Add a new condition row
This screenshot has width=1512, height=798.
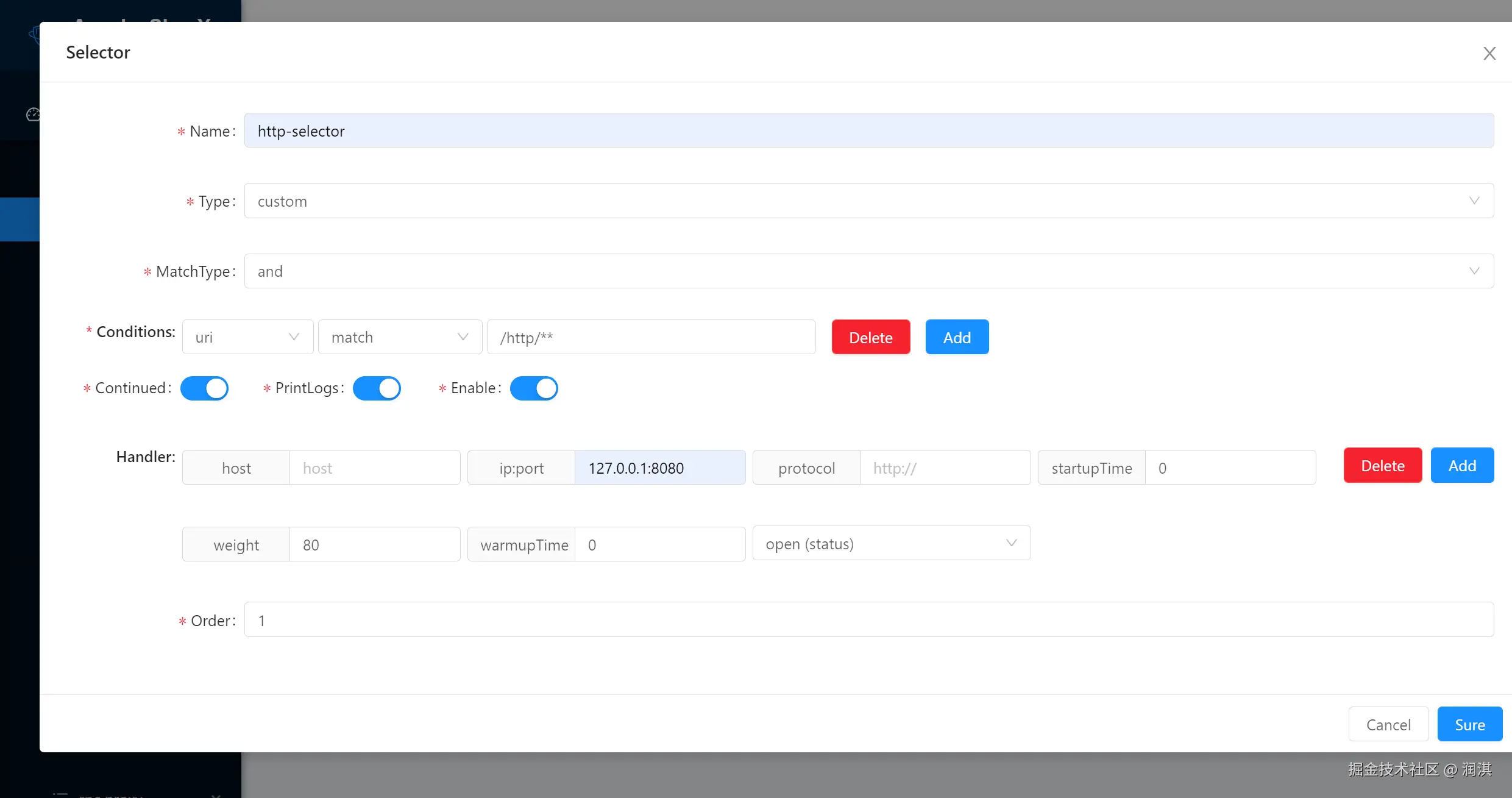pyautogui.click(x=957, y=337)
